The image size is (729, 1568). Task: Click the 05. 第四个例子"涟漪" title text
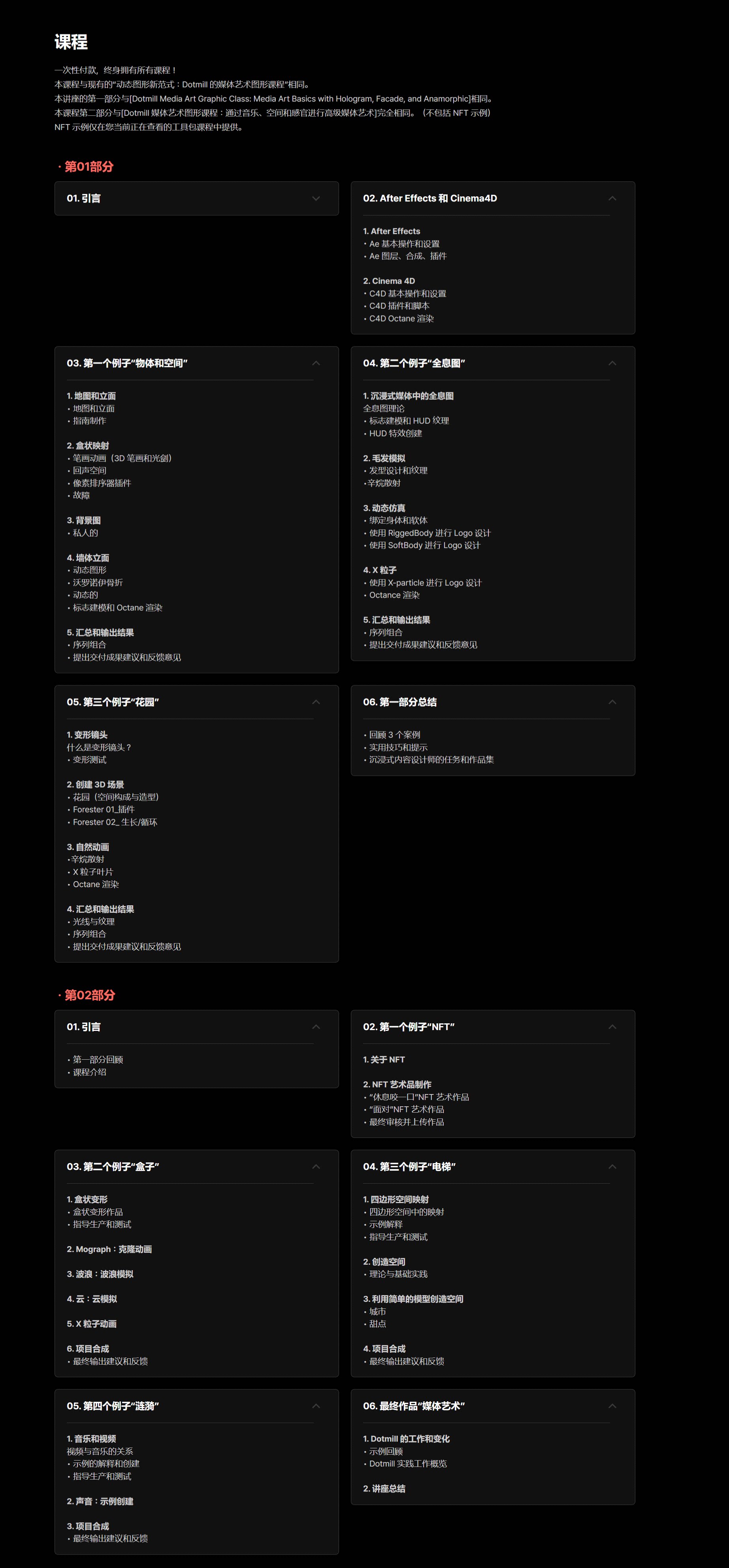[113, 1406]
